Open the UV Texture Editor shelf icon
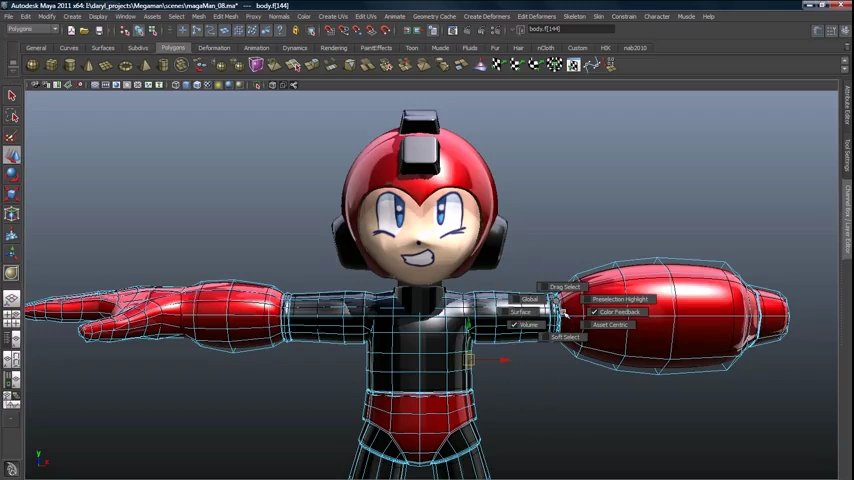The width and height of the screenshot is (854, 480). click(574, 65)
